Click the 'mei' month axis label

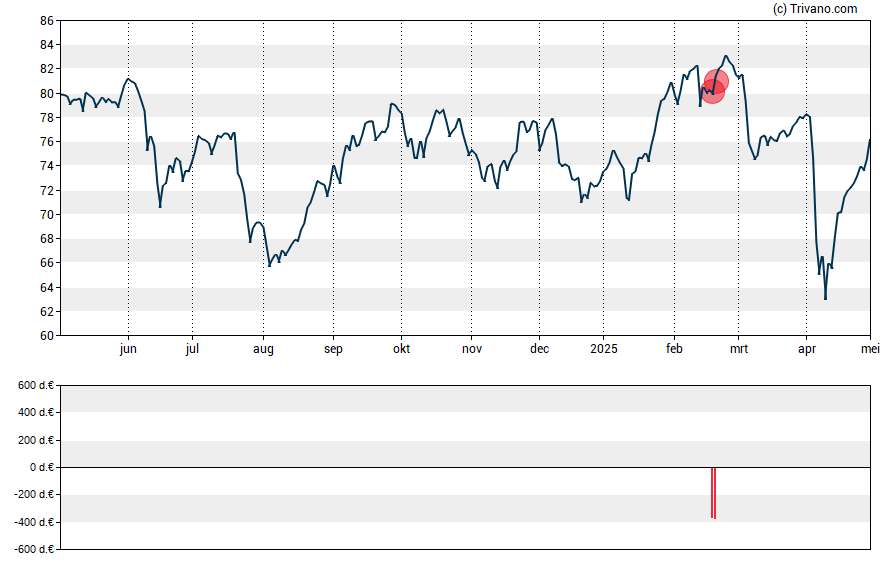coord(870,349)
